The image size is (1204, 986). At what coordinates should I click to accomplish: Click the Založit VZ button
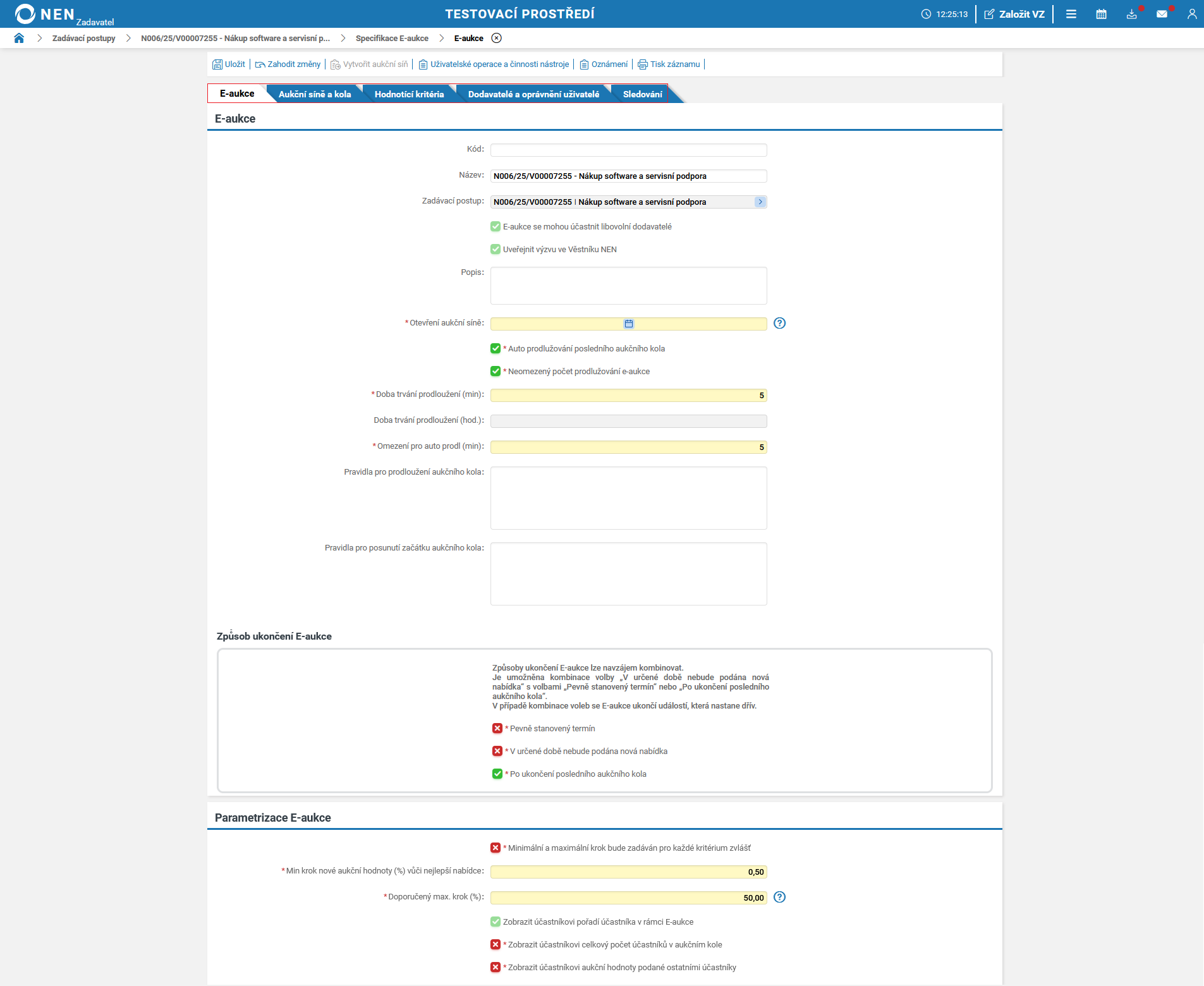coord(1014,14)
